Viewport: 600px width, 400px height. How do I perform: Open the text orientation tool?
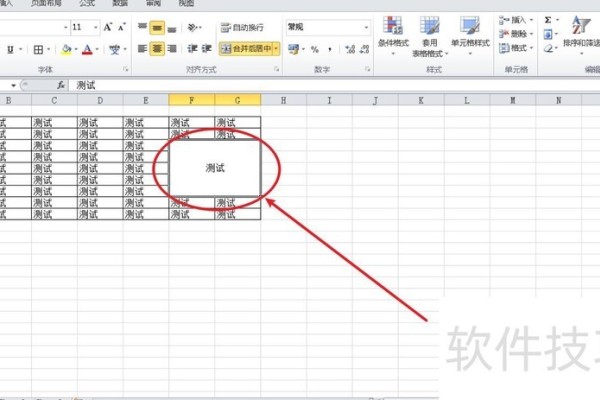(x=194, y=28)
